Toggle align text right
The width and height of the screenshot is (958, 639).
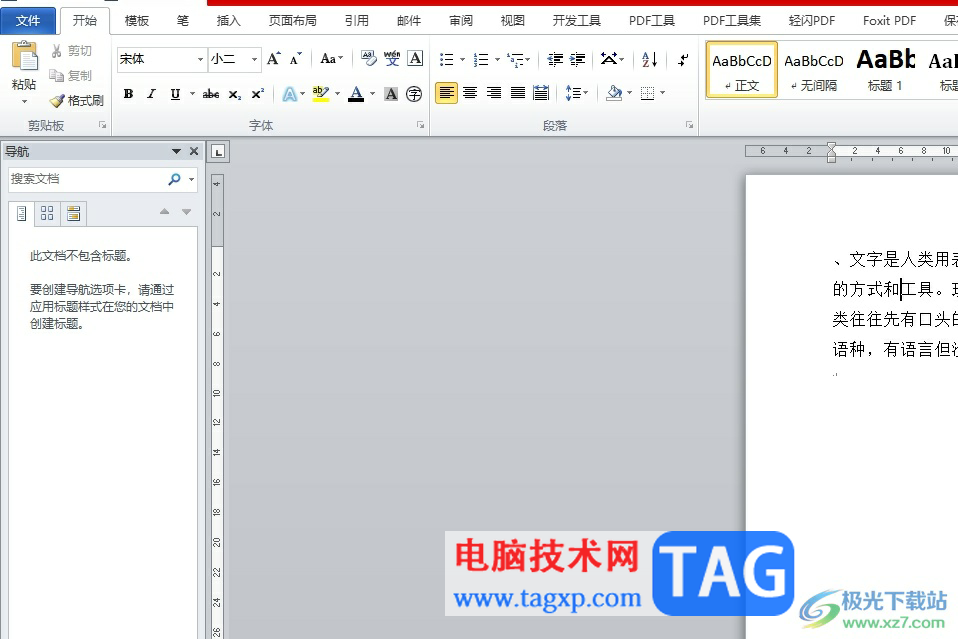coord(494,93)
